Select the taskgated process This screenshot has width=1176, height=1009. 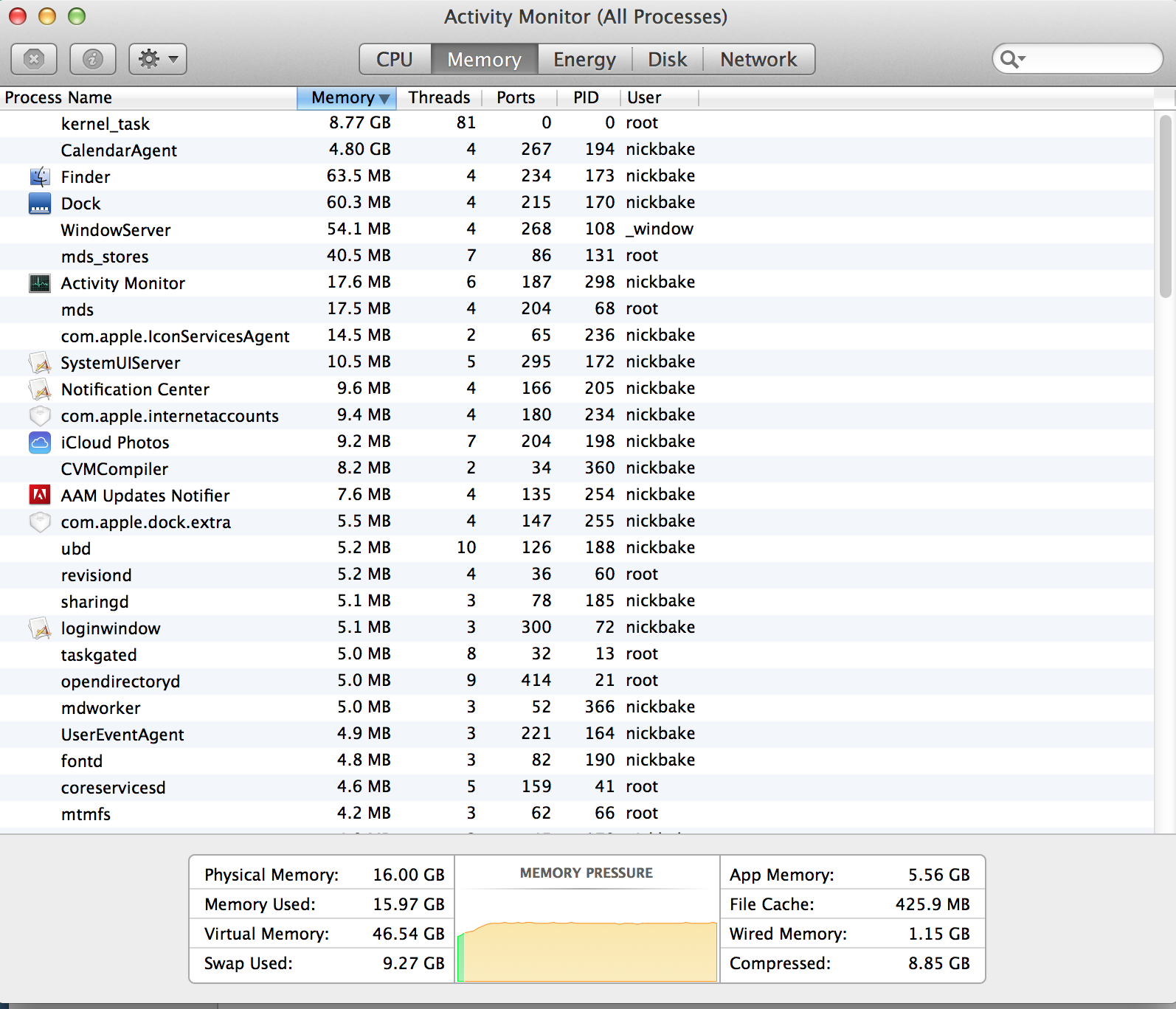tap(577, 655)
